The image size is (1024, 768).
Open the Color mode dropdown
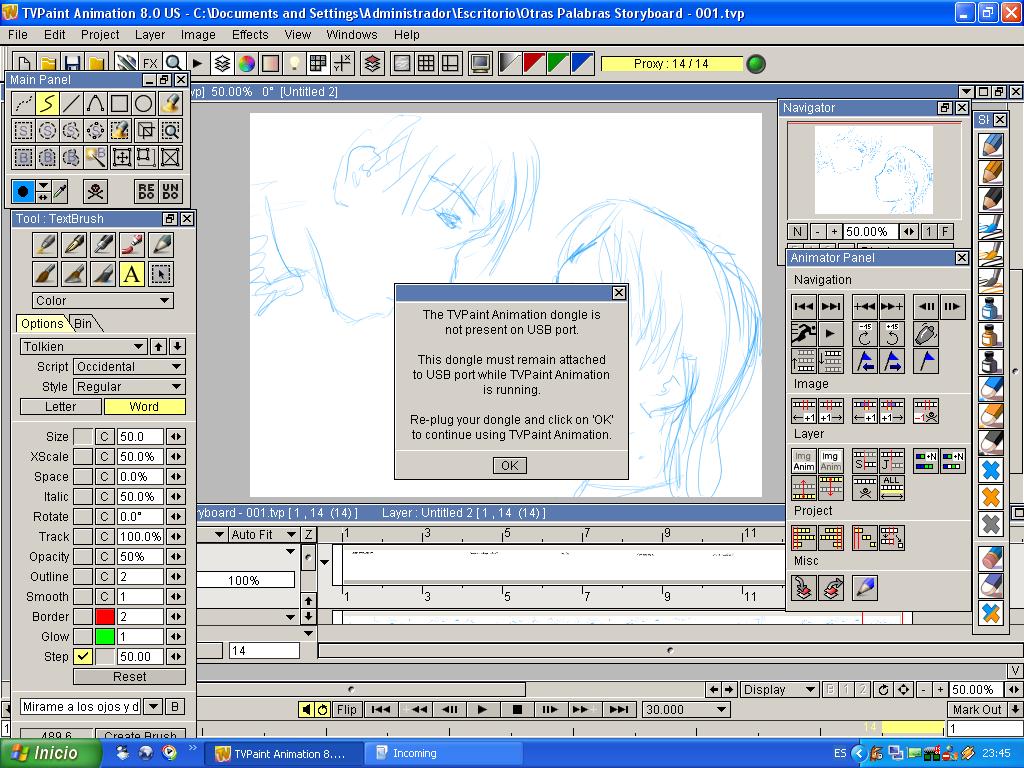(x=103, y=300)
